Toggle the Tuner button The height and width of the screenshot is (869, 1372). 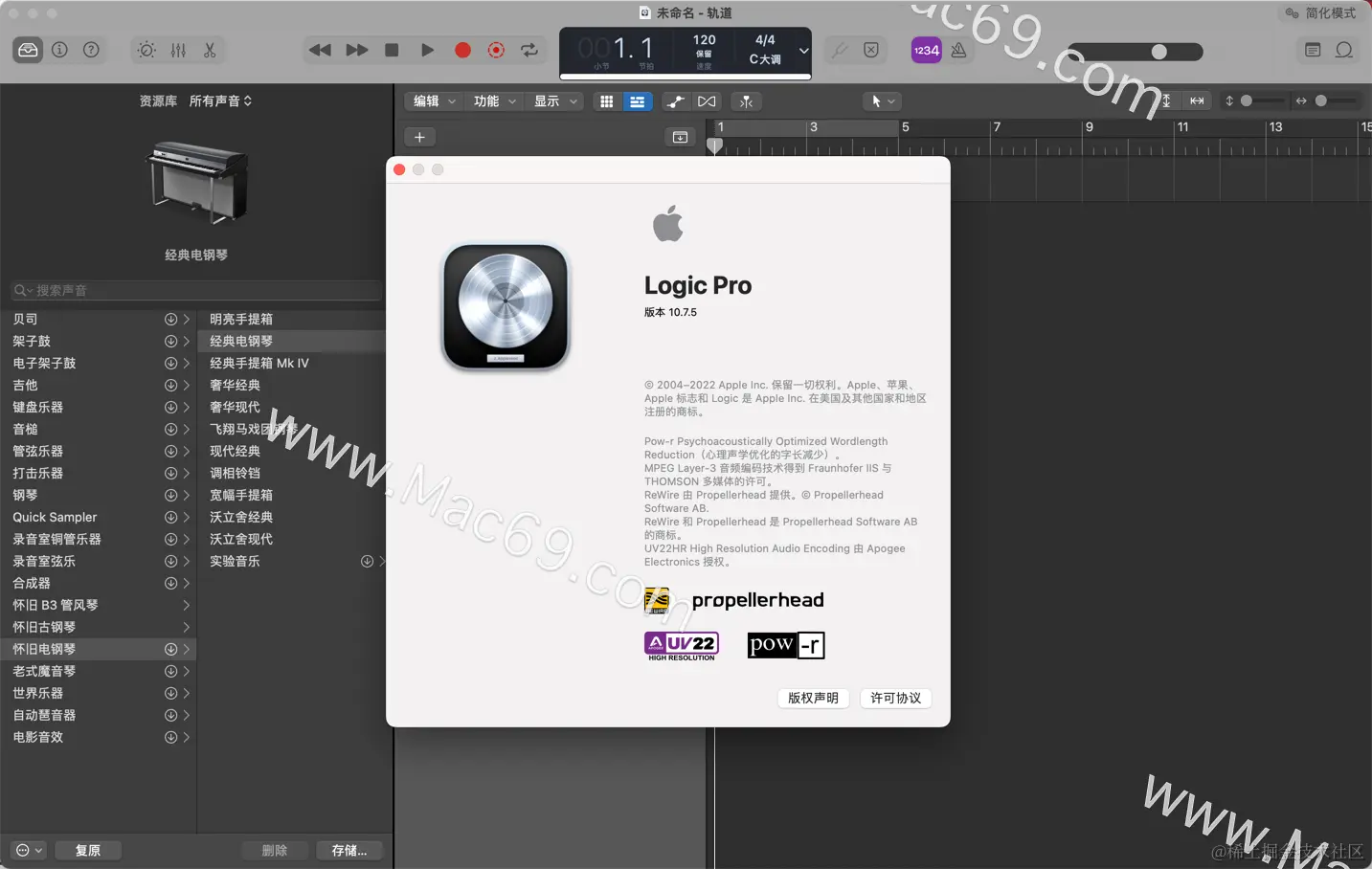tap(840, 50)
